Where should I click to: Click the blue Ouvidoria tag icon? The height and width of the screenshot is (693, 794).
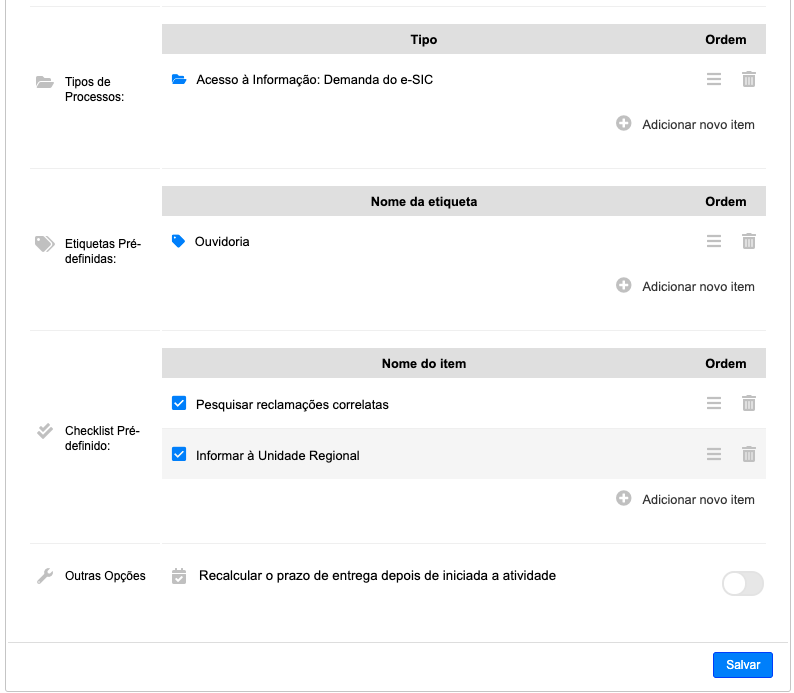178,241
